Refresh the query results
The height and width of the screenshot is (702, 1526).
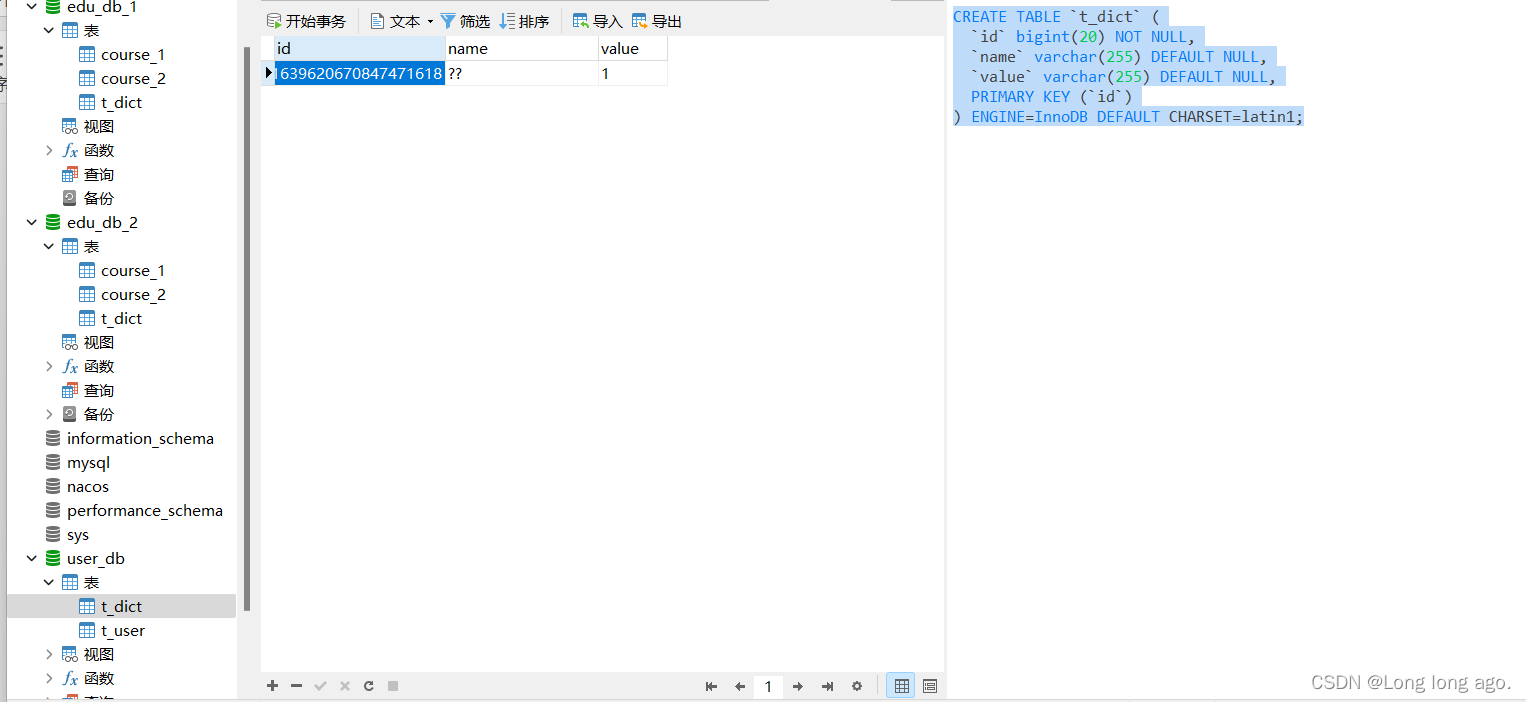(x=368, y=686)
